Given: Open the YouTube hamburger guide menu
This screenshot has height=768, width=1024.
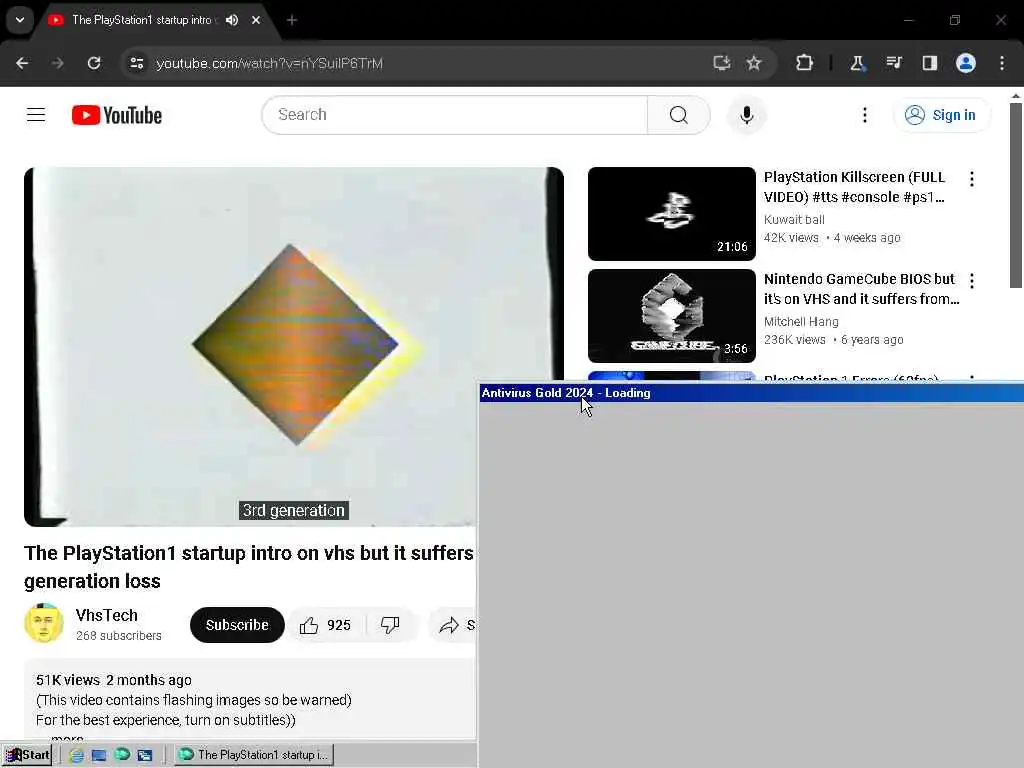Looking at the screenshot, I should pyautogui.click(x=36, y=115).
